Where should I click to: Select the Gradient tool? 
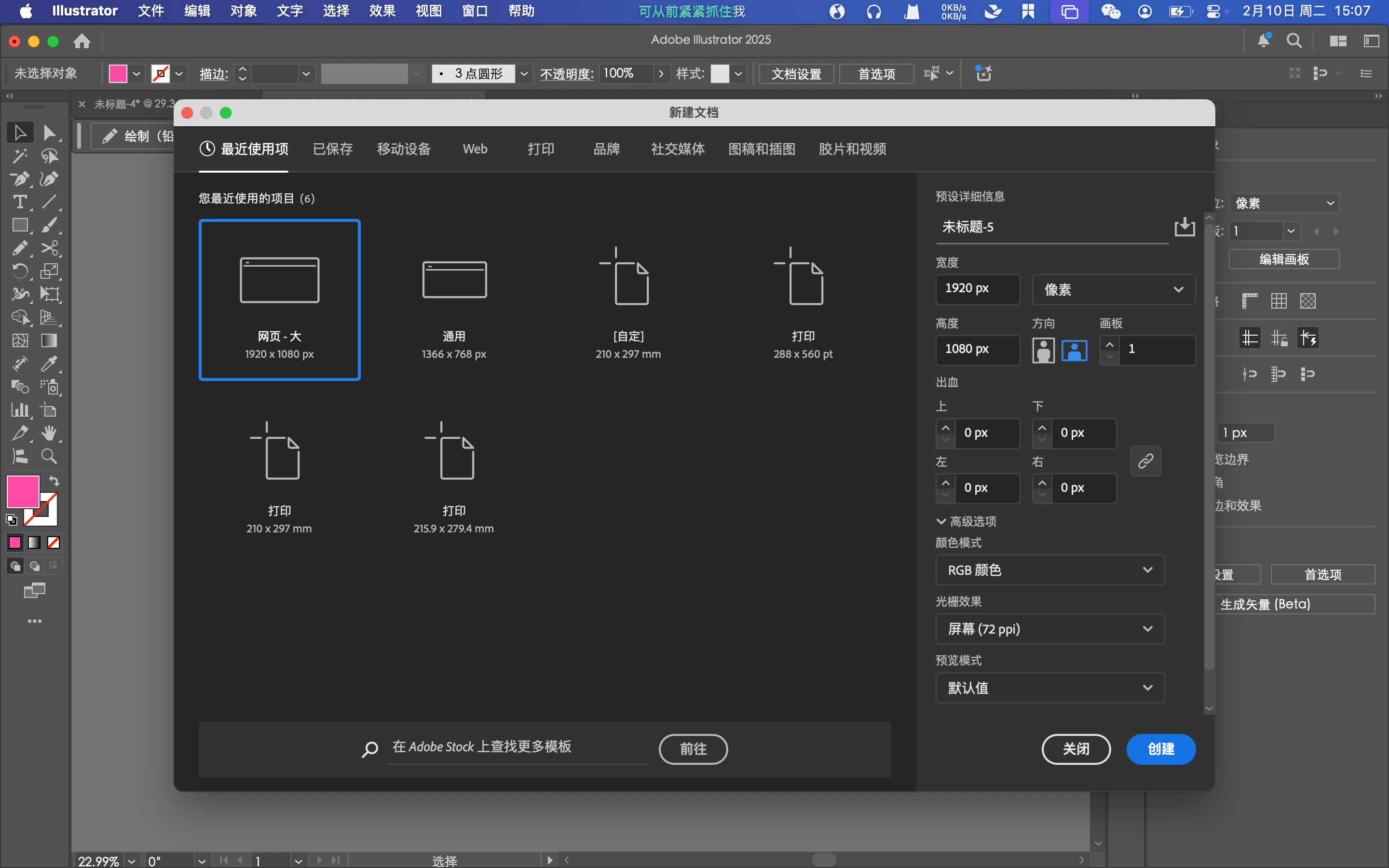click(49, 340)
